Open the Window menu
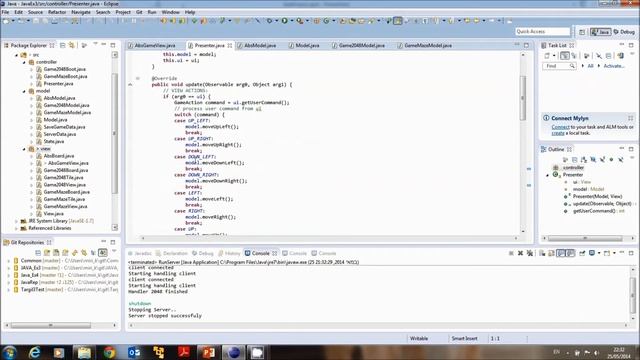Viewport: 640px width, 360px height. (x=171, y=12)
